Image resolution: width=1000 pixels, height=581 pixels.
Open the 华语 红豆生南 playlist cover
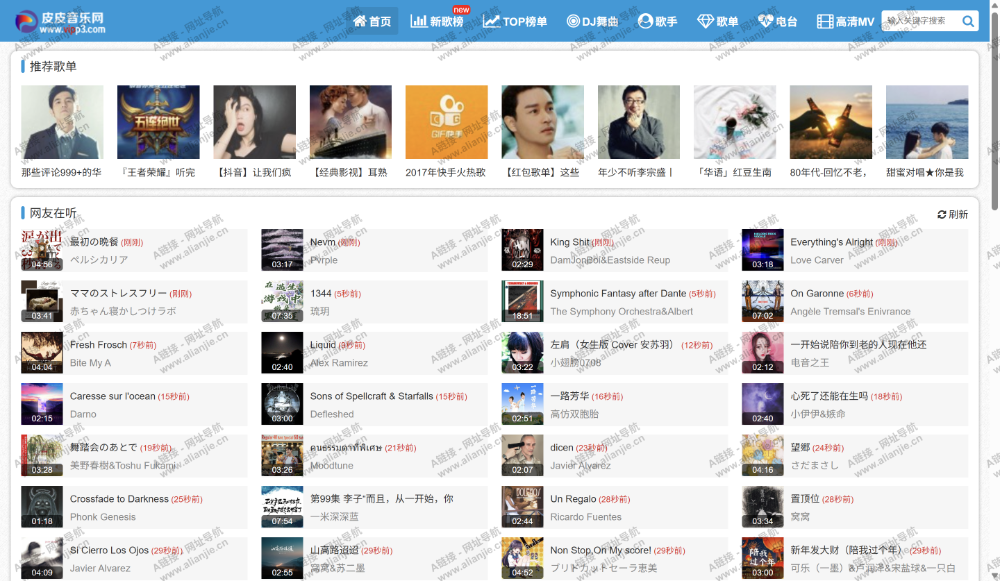735,122
